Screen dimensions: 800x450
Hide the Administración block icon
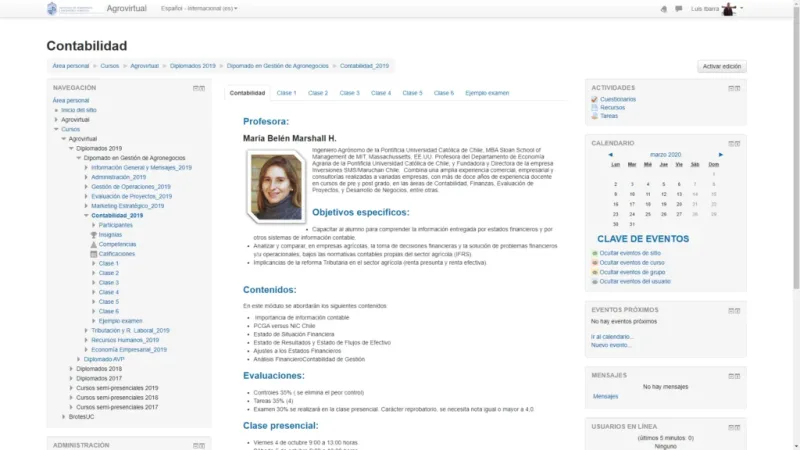[195, 446]
